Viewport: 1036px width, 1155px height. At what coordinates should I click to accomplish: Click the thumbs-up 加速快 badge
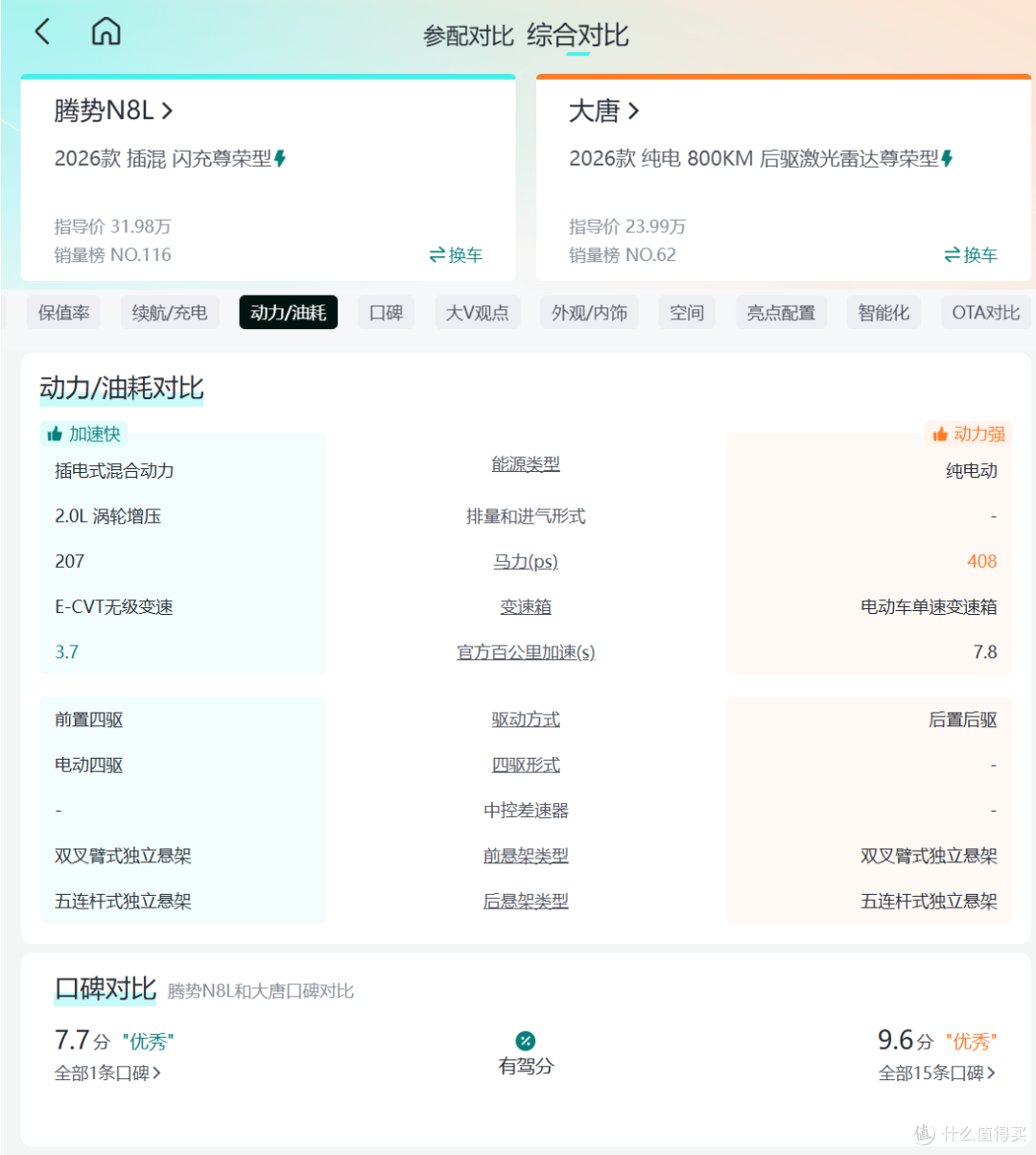coord(83,434)
